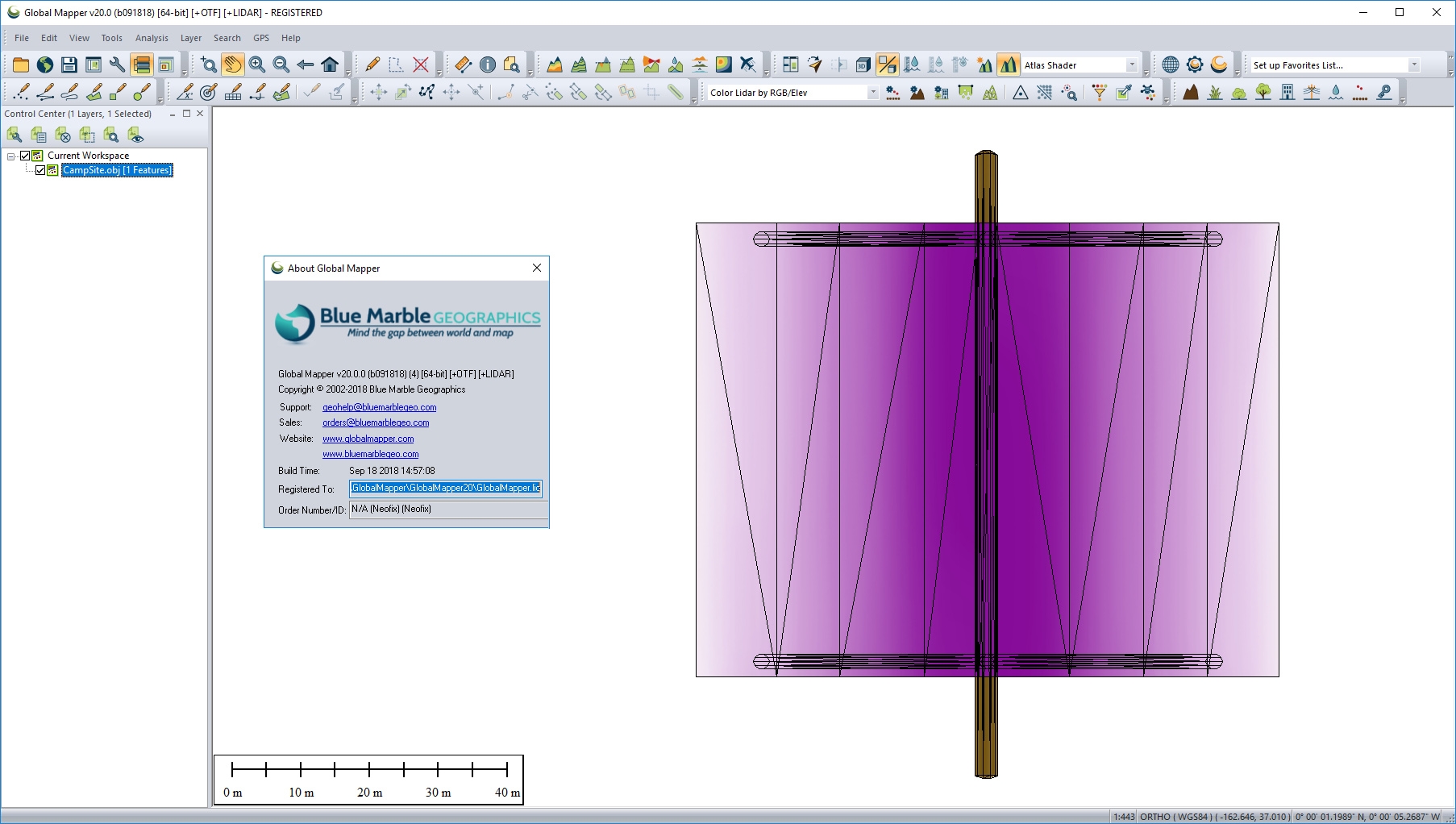Click the Open Data Files folder icon

21,65
